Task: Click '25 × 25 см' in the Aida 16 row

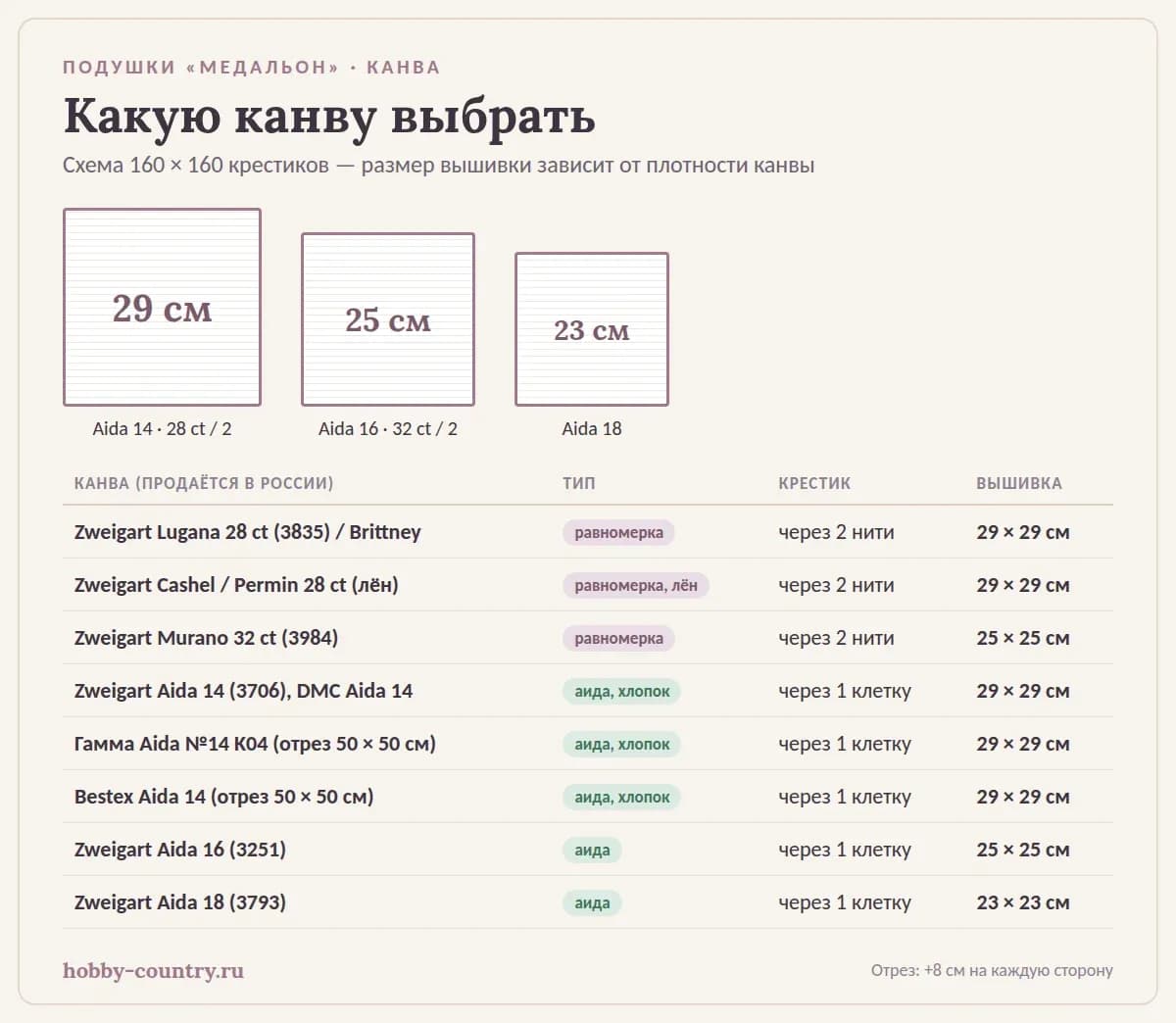Action: pyautogui.click(x=1023, y=850)
